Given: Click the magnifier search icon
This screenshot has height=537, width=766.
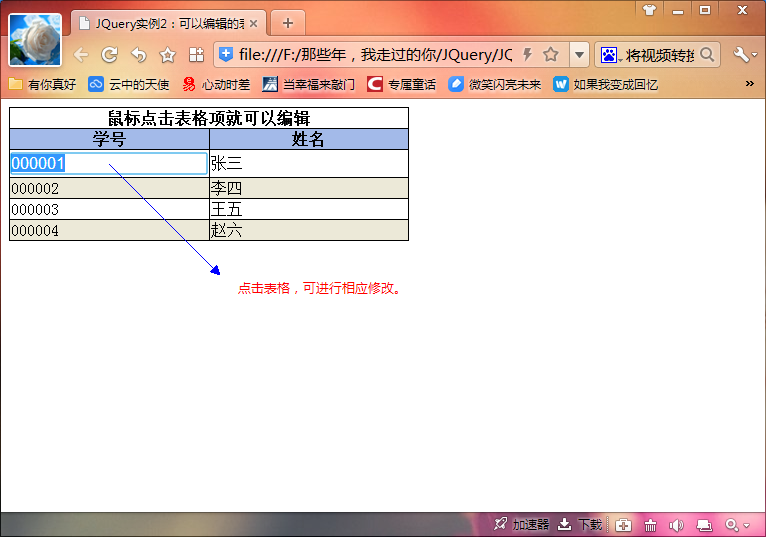Looking at the screenshot, I should pyautogui.click(x=707, y=54).
